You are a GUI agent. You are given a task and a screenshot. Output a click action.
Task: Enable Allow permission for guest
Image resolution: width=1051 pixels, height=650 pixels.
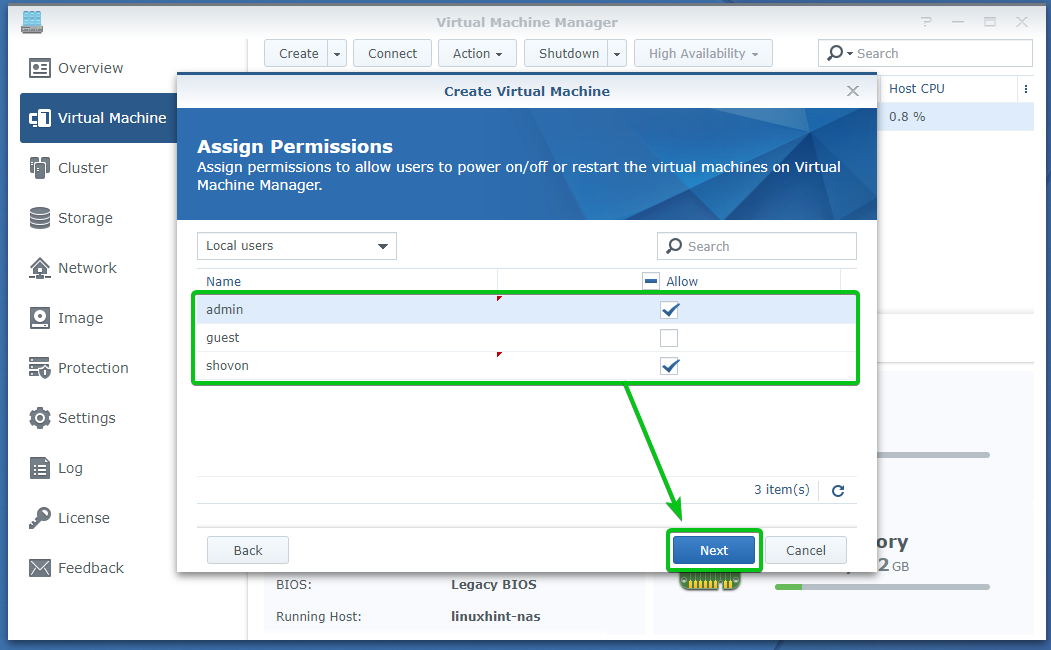pos(669,338)
